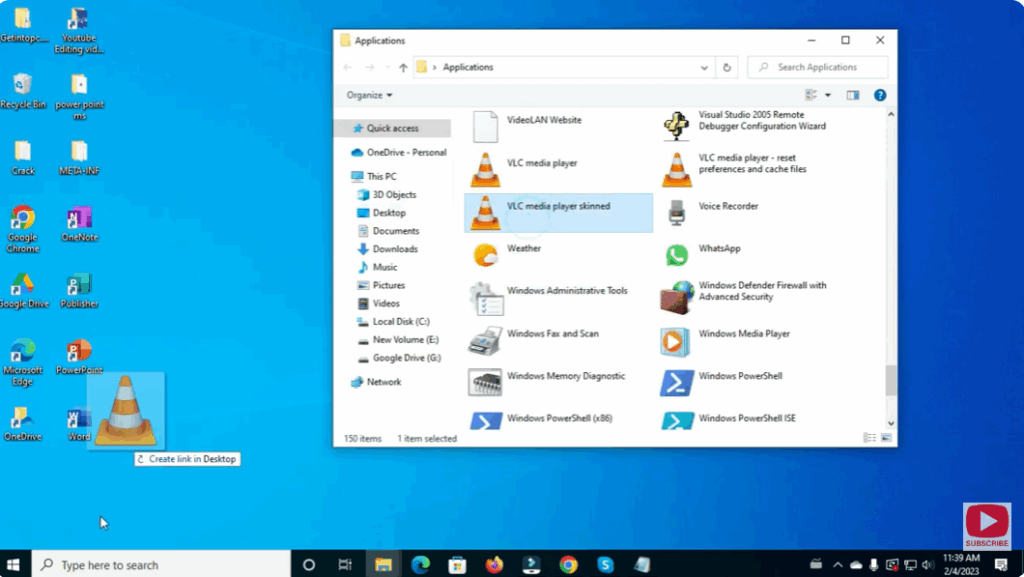
Task: Switch to large icons view in status bar
Action: coord(886,438)
